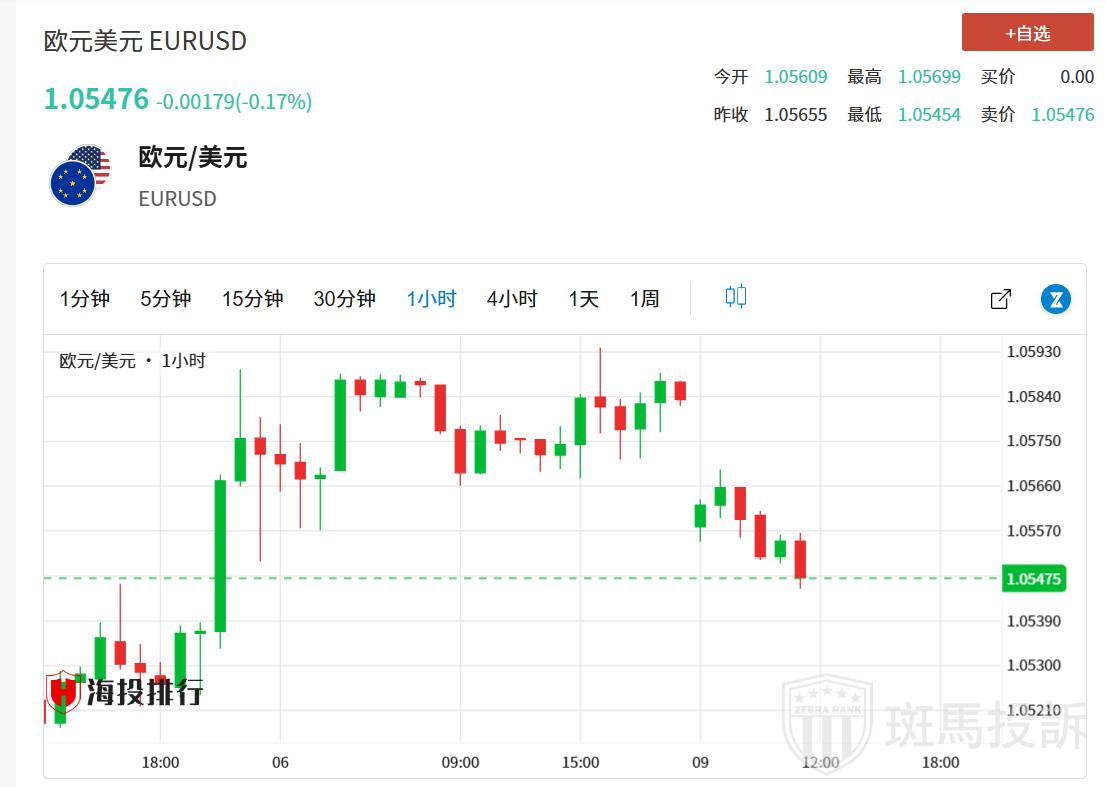Add EURUSD to watchlist with +自选
This screenshot has height=787, width=1107.
pyautogui.click(x=1027, y=33)
